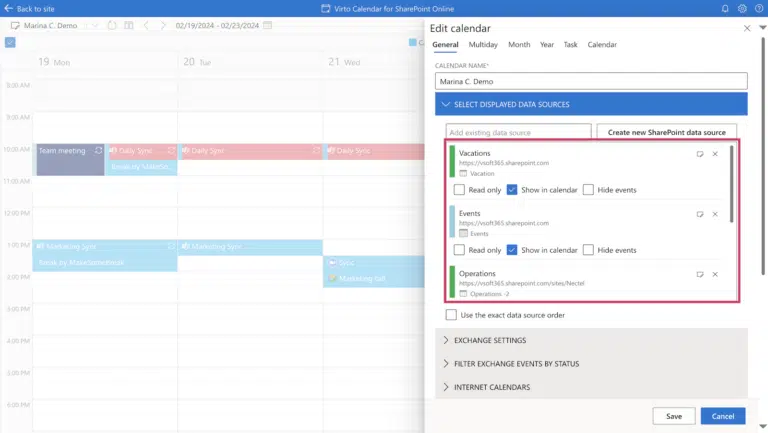Screen dimensions: 768x433
Task: Click the data sources list scrollbar
Action: tap(732, 184)
